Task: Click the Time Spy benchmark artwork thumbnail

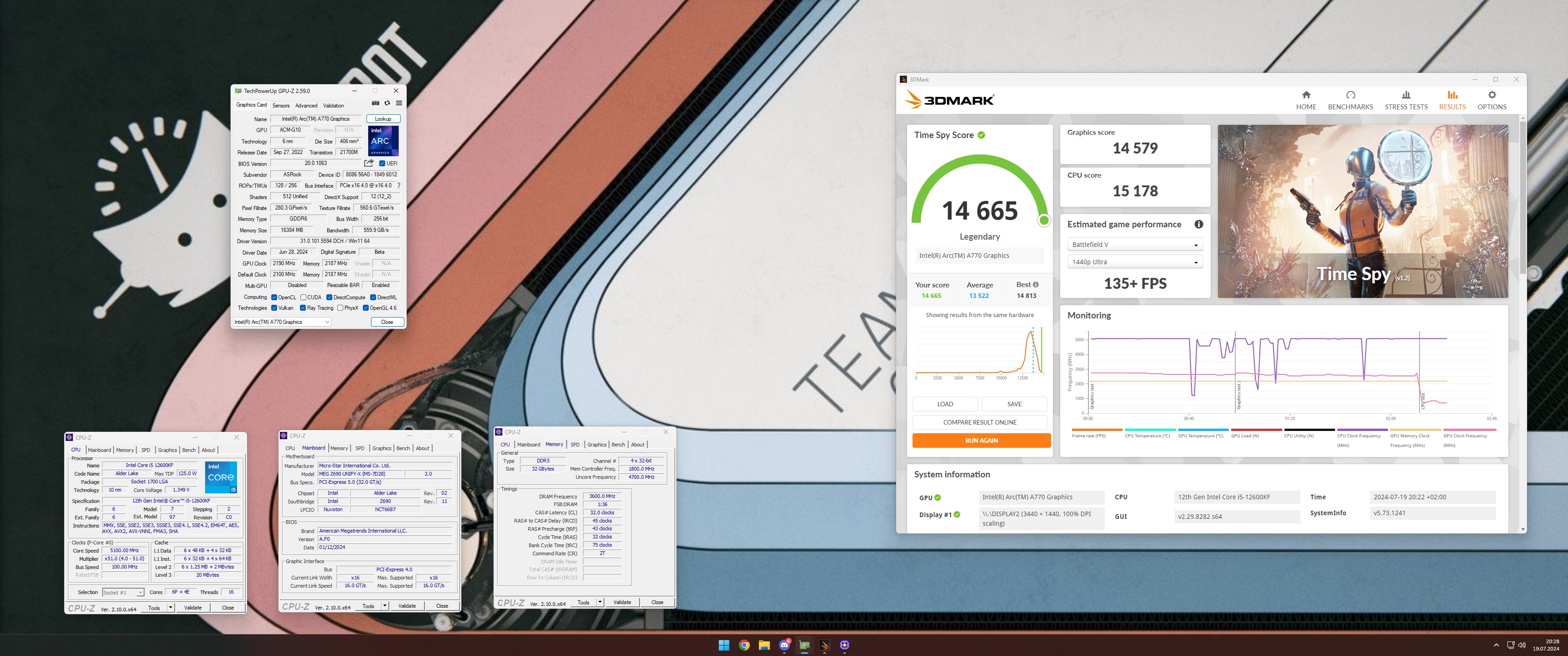Action: (x=1362, y=211)
